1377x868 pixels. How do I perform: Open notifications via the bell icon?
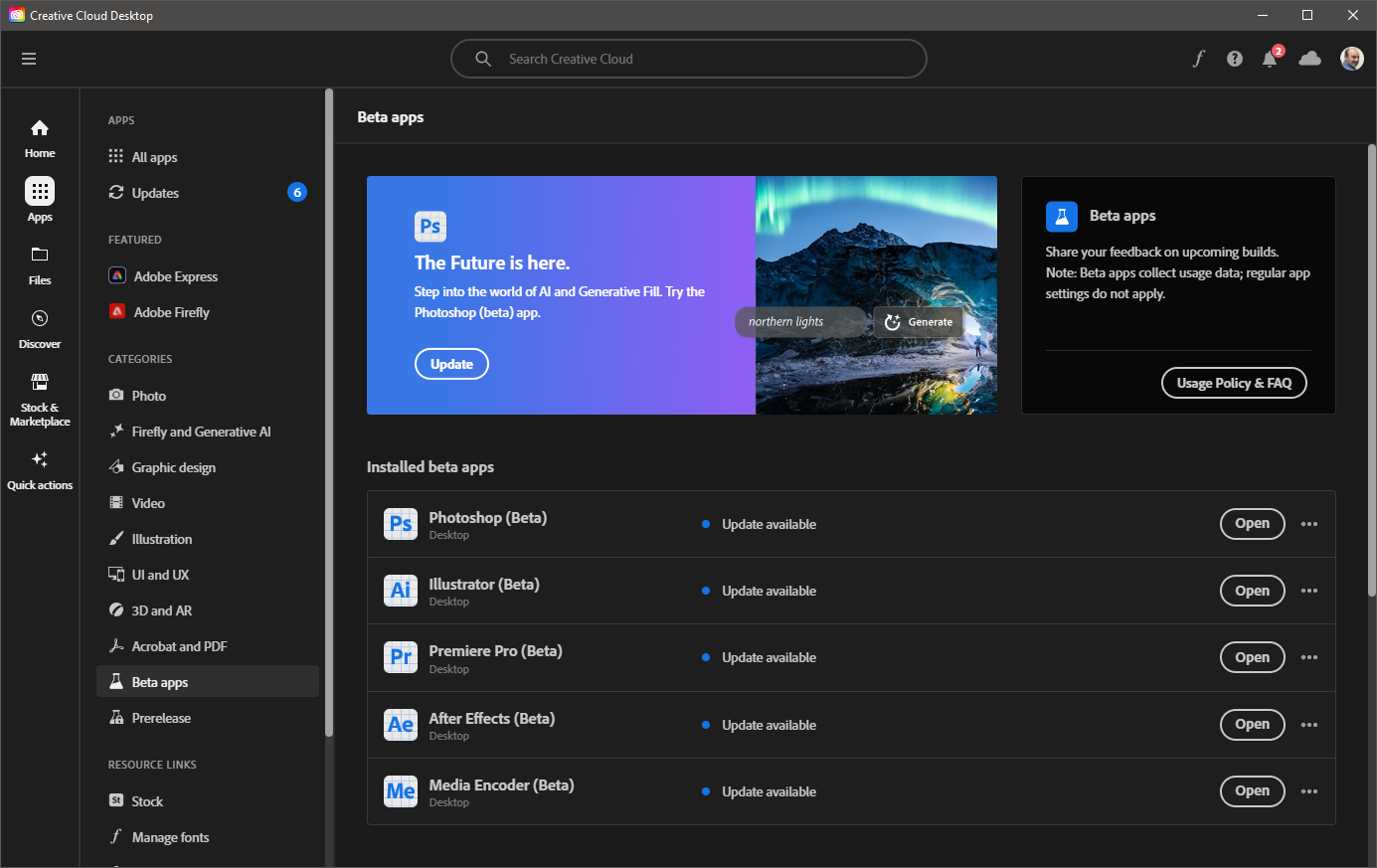click(1270, 59)
